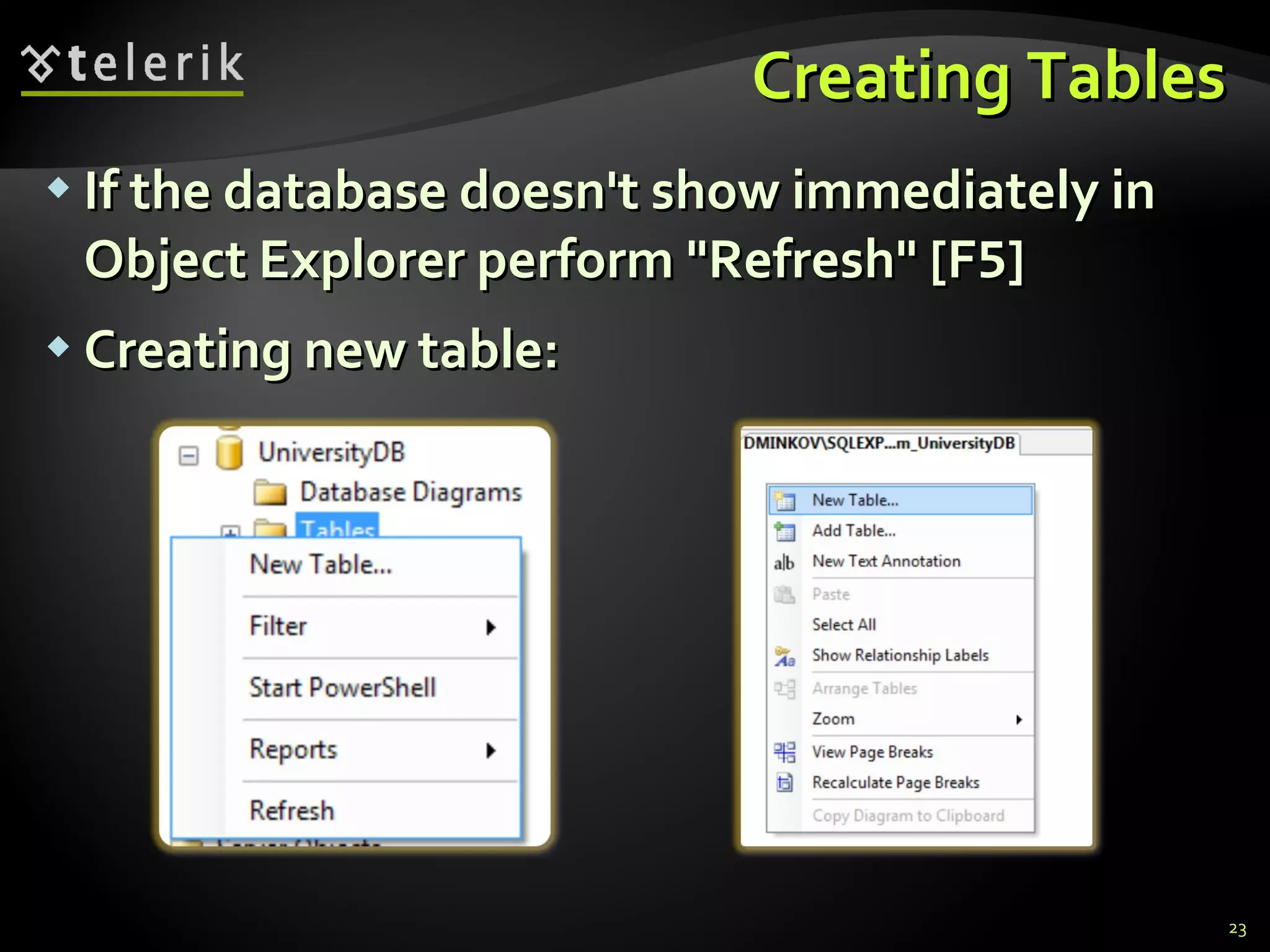Screen dimensions: 1270x952
Task: Select the highlighted Tables tree item
Action: (337, 526)
